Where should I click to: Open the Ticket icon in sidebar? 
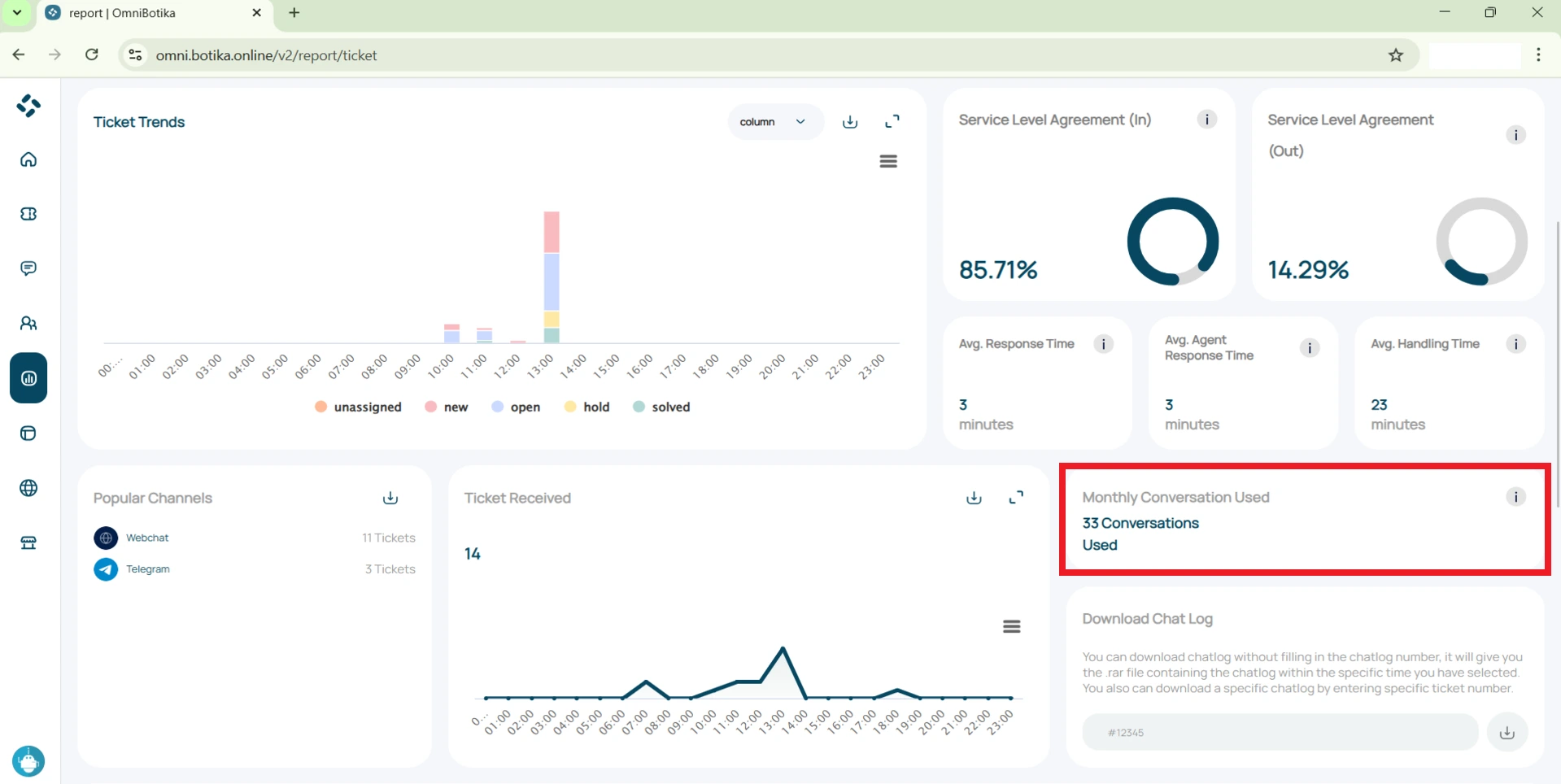pos(28,214)
